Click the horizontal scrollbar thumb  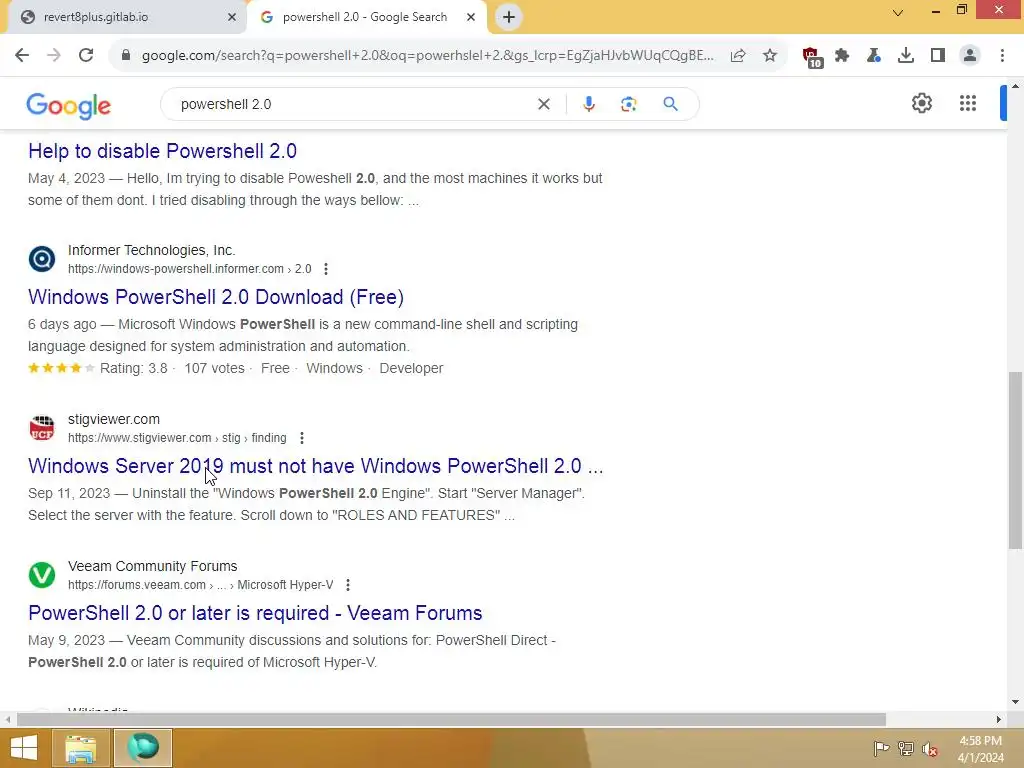pos(451,720)
